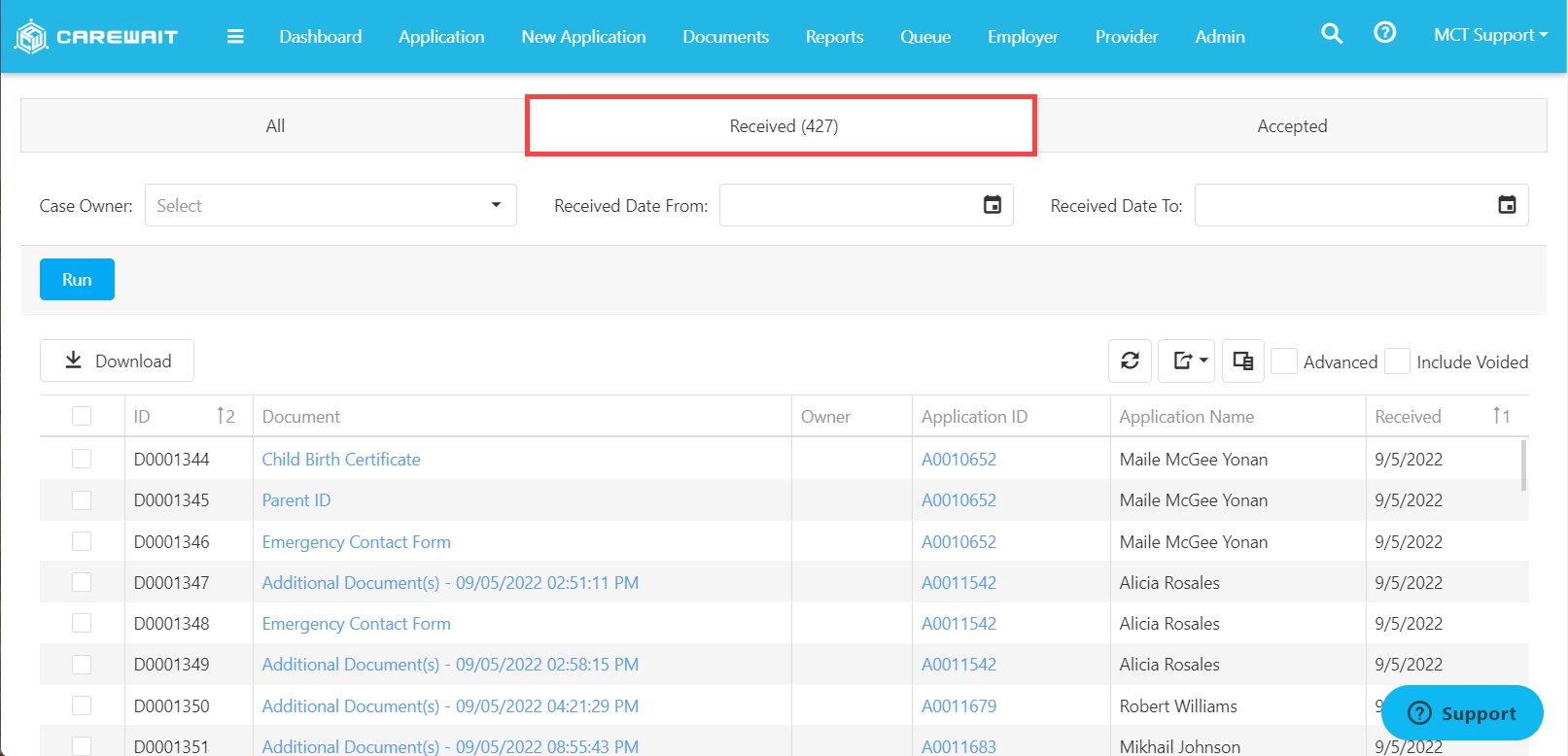Open application A0010652 in row D0001344

[958, 459]
